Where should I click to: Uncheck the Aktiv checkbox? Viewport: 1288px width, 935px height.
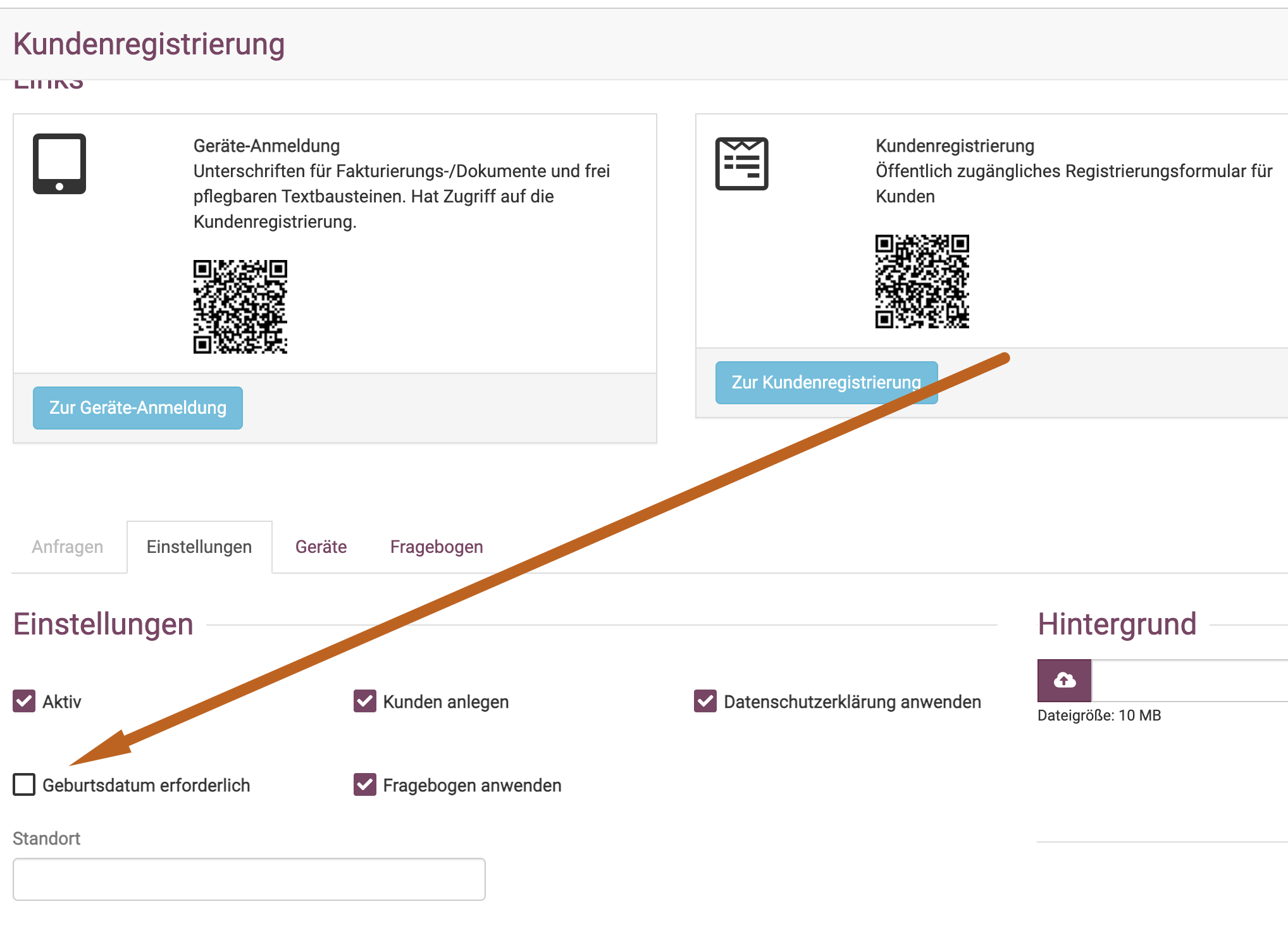click(x=24, y=701)
